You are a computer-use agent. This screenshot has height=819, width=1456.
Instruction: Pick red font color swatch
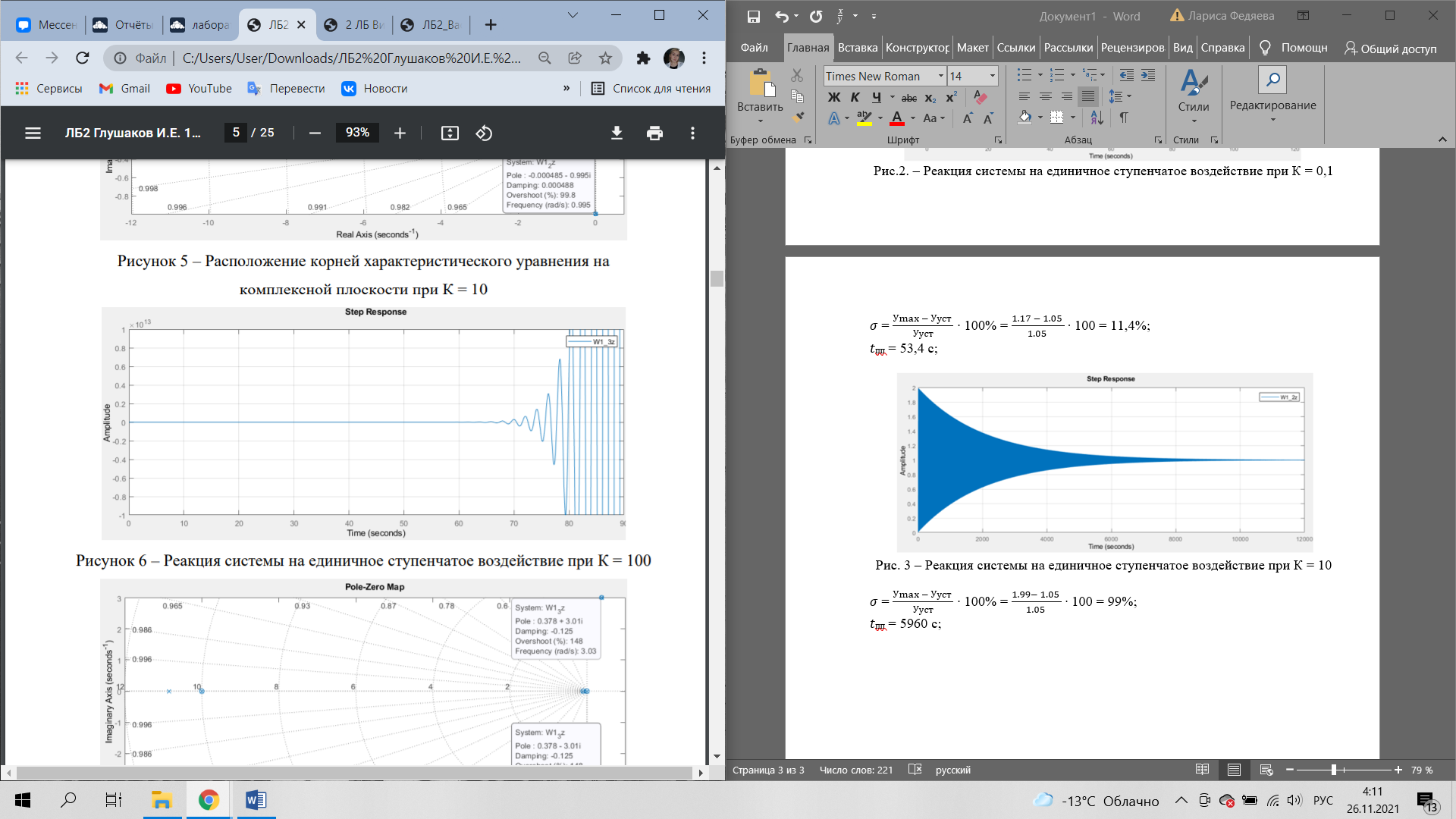897,118
